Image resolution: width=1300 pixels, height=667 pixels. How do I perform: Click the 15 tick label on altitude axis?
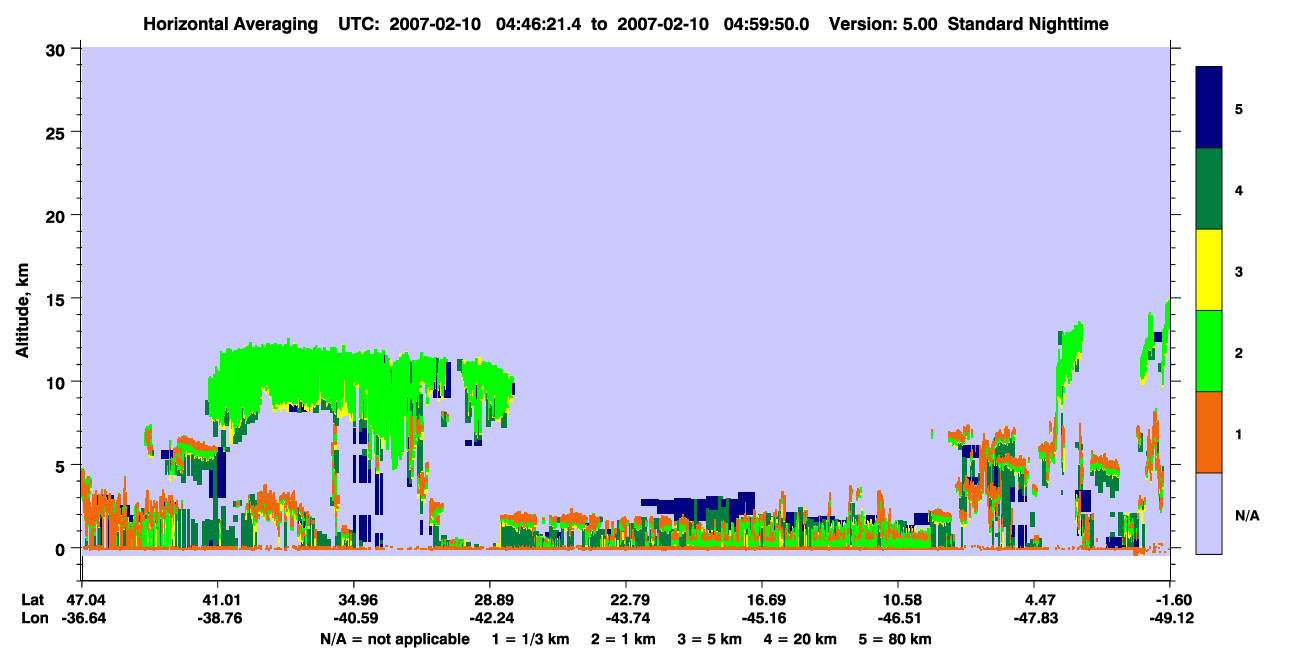tap(58, 299)
